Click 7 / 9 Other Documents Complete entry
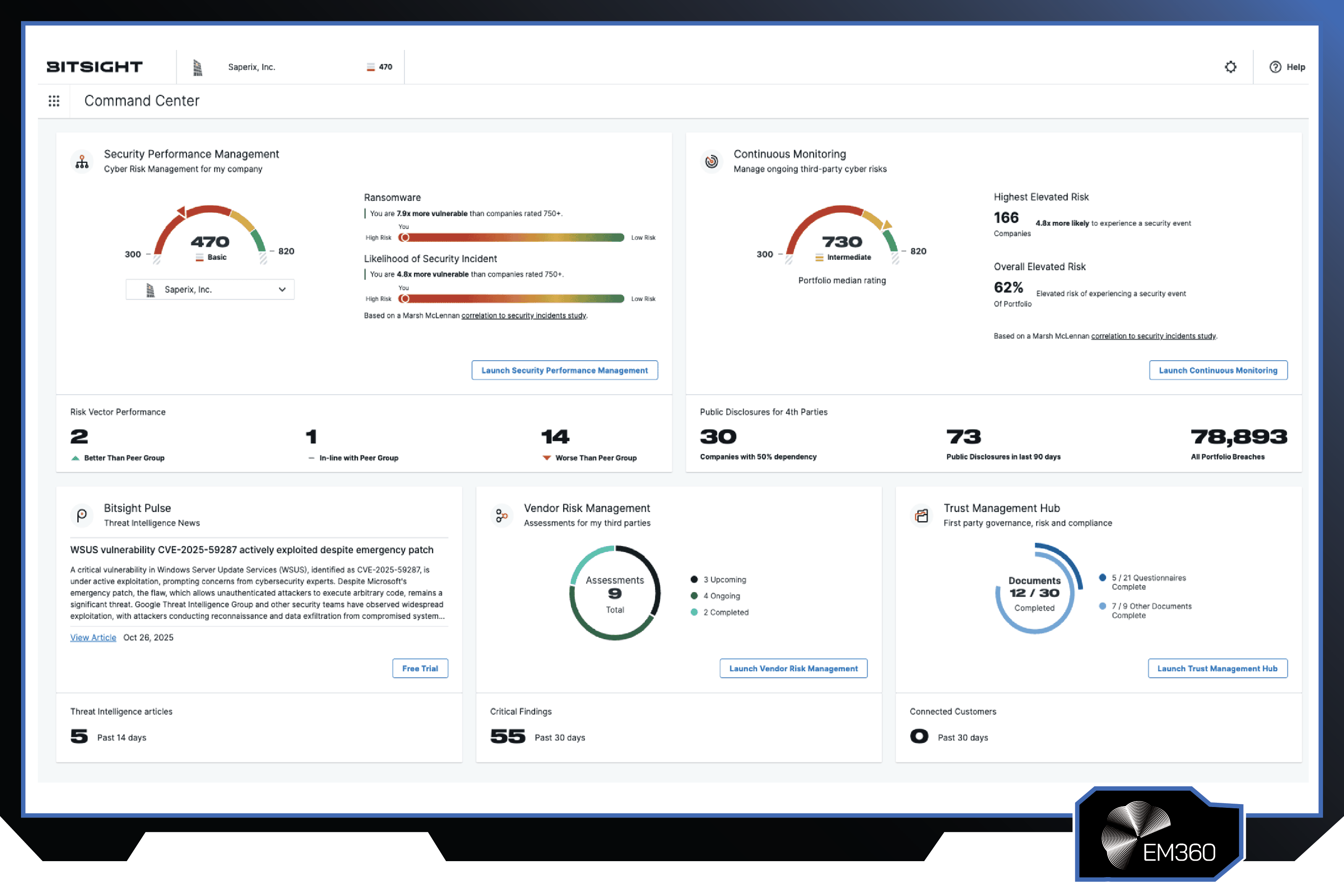Viewport: 1344px width, 896px height. click(1145, 611)
